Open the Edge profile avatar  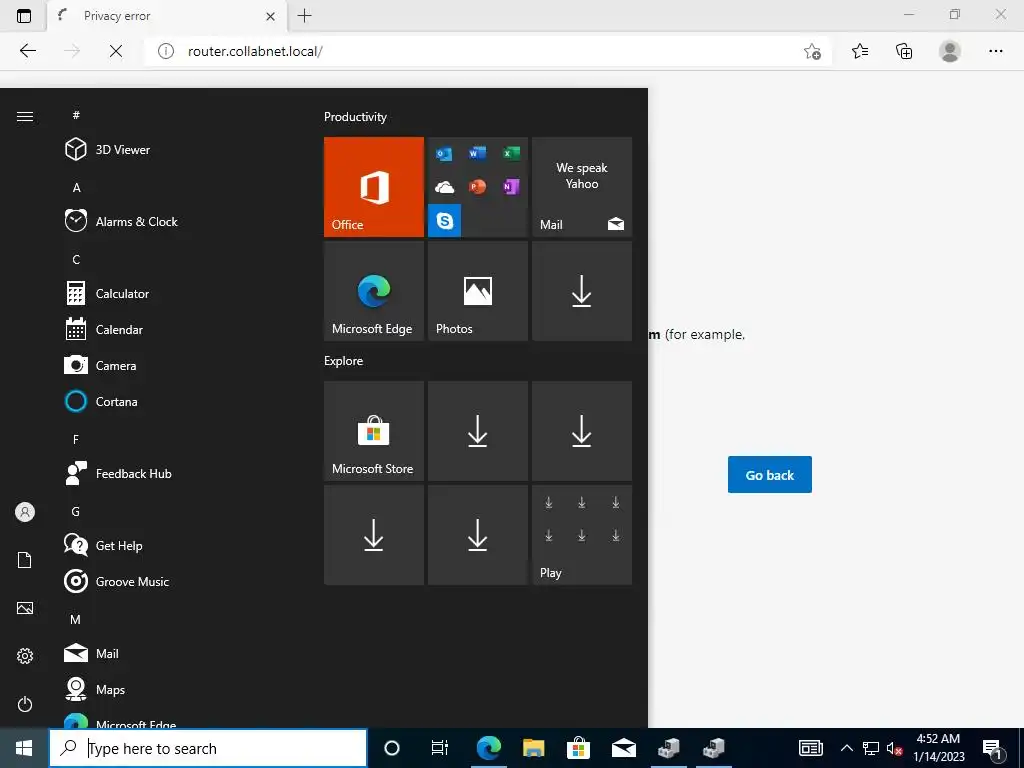[950, 51]
